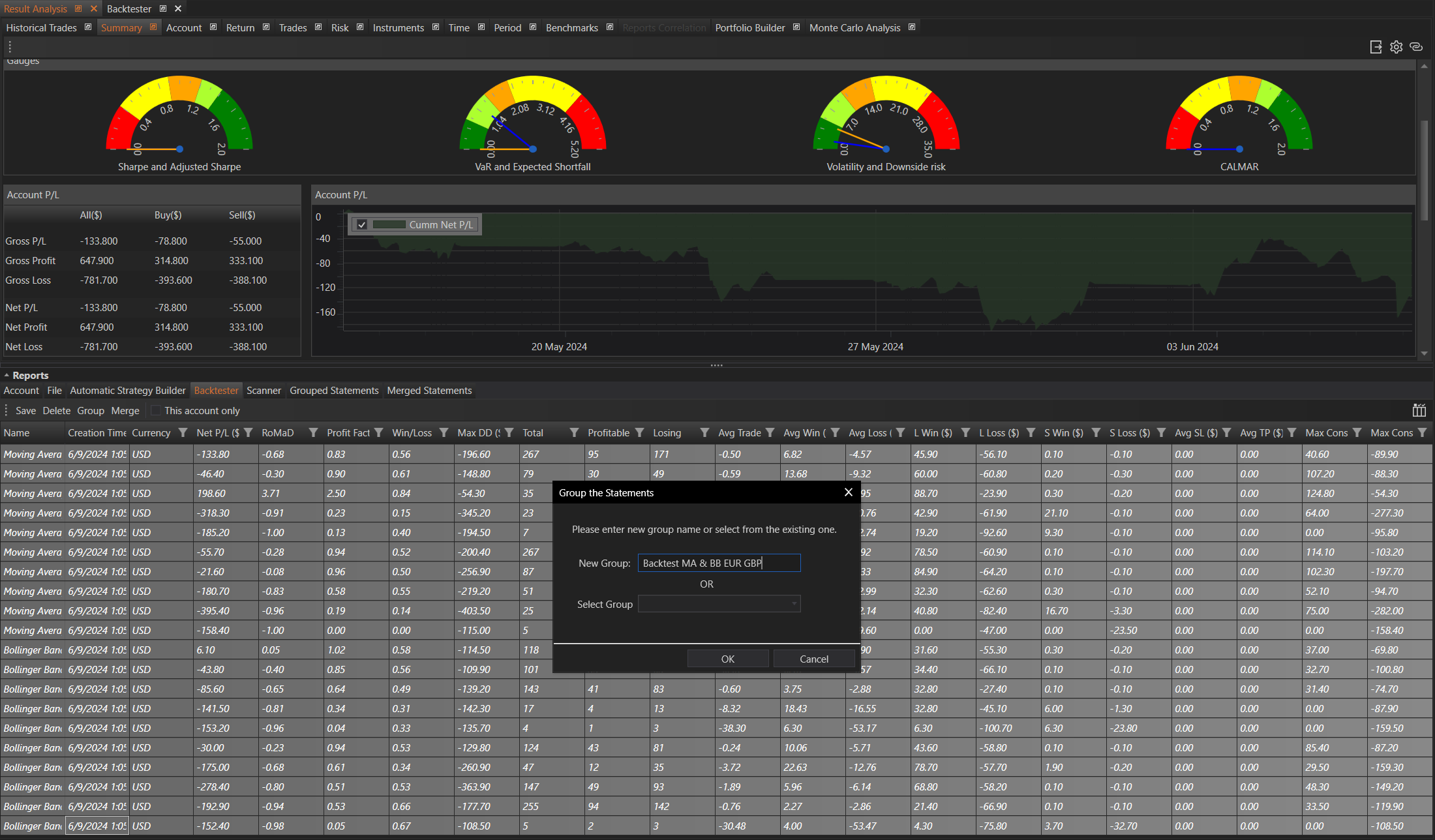1435x840 pixels.
Task: Switch to the Grouped Statements tab
Action: click(334, 391)
